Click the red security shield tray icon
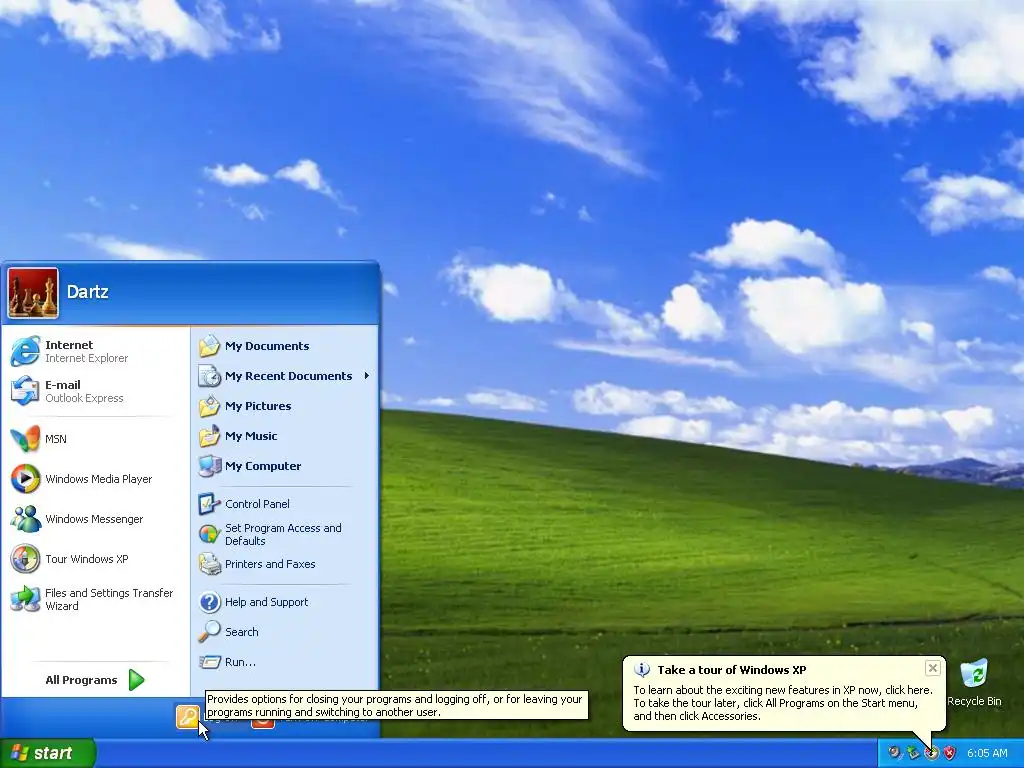 950,753
